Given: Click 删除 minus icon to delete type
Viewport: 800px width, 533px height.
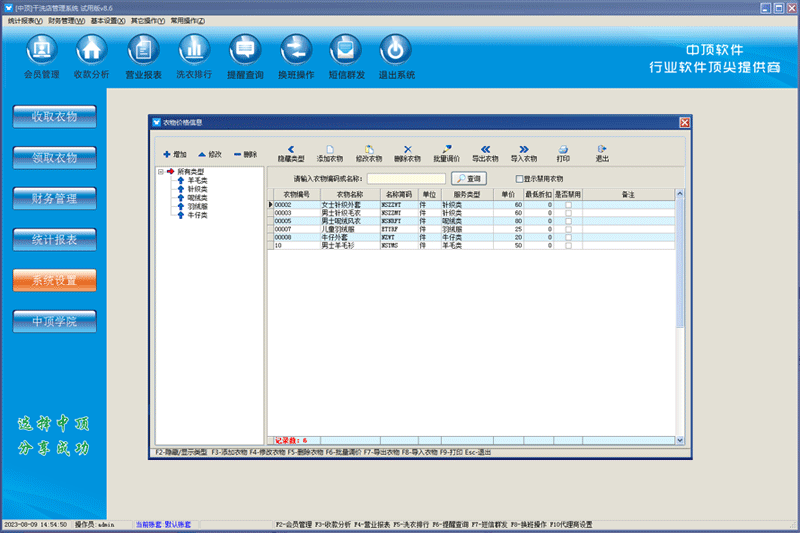Looking at the screenshot, I should pos(237,154).
